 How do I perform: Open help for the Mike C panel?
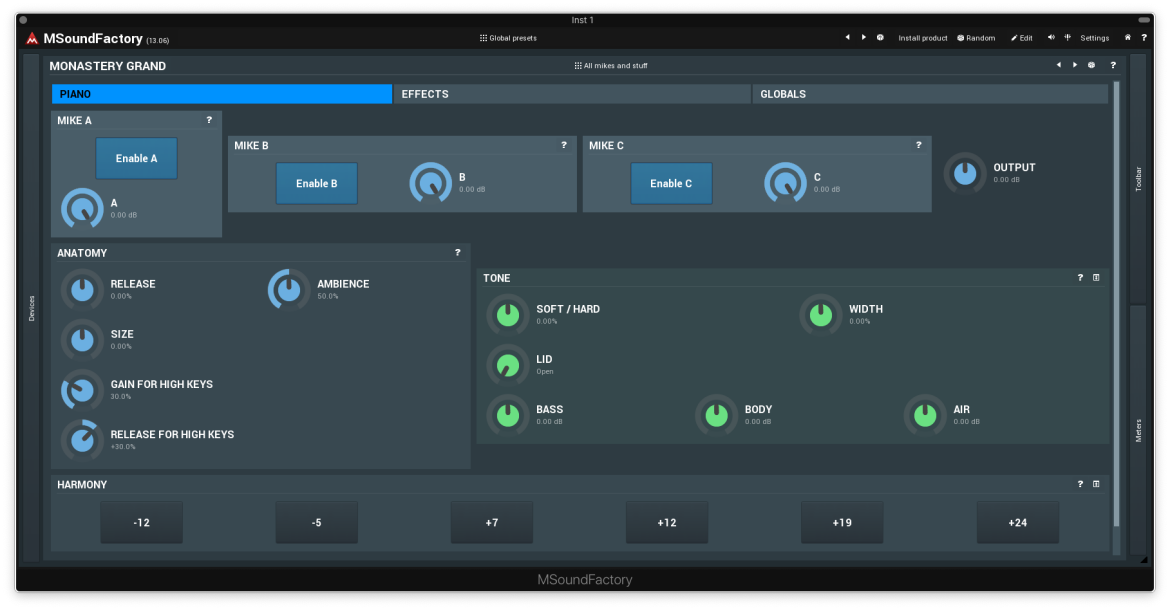(919, 145)
